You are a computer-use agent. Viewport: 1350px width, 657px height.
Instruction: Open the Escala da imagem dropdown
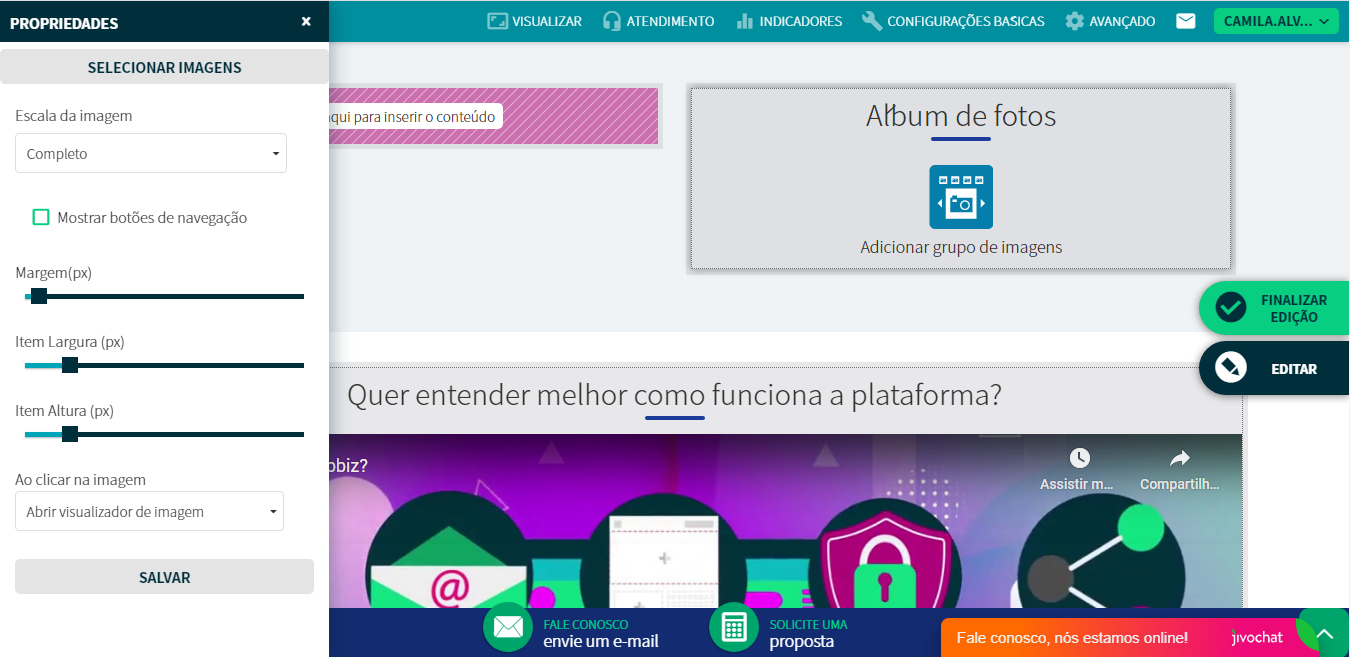click(x=151, y=154)
